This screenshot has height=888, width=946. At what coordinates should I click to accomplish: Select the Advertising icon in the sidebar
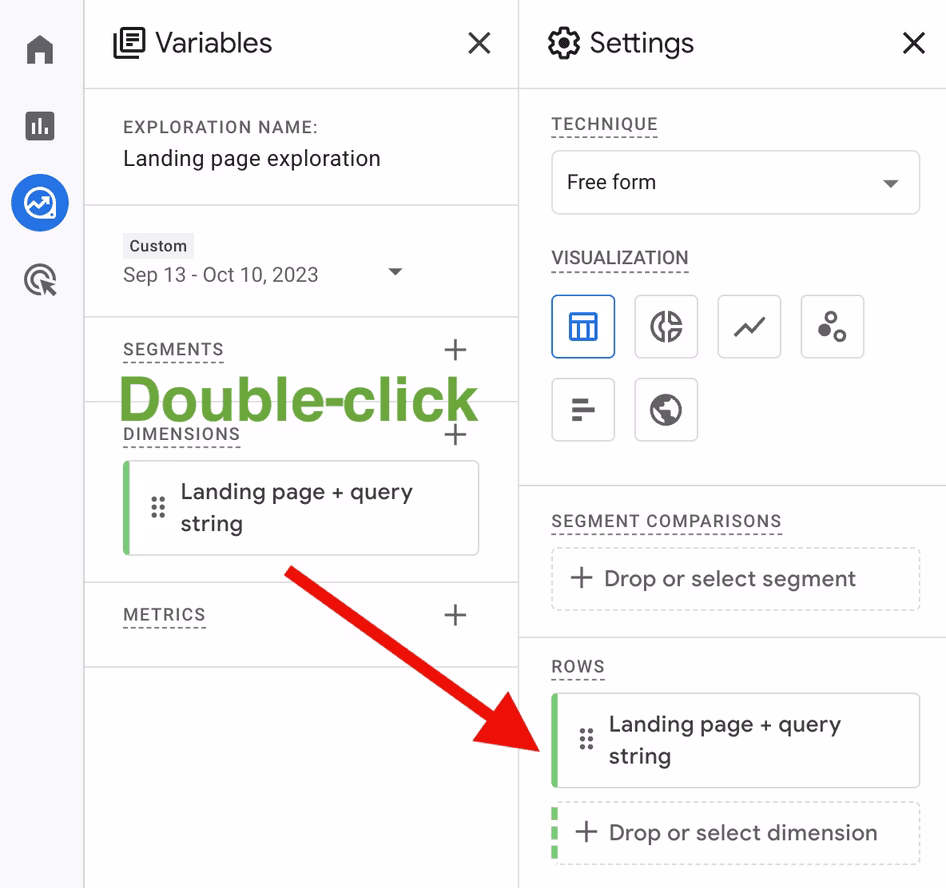pos(39,280)
